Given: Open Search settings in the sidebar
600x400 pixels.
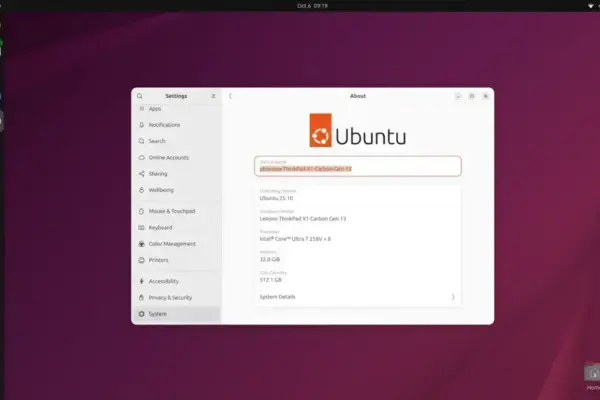Looking at the screenshot, I should [x=176, y=141].
